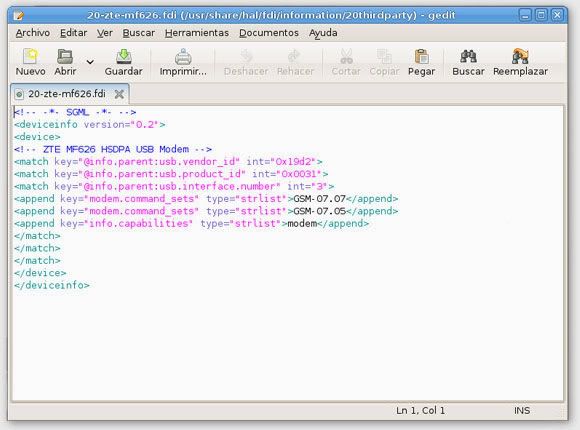Expand the recent files arrow beside Abrir
The width and height of the screenshot is (580, 430).
pyautogui.click(x=90, y=62)
